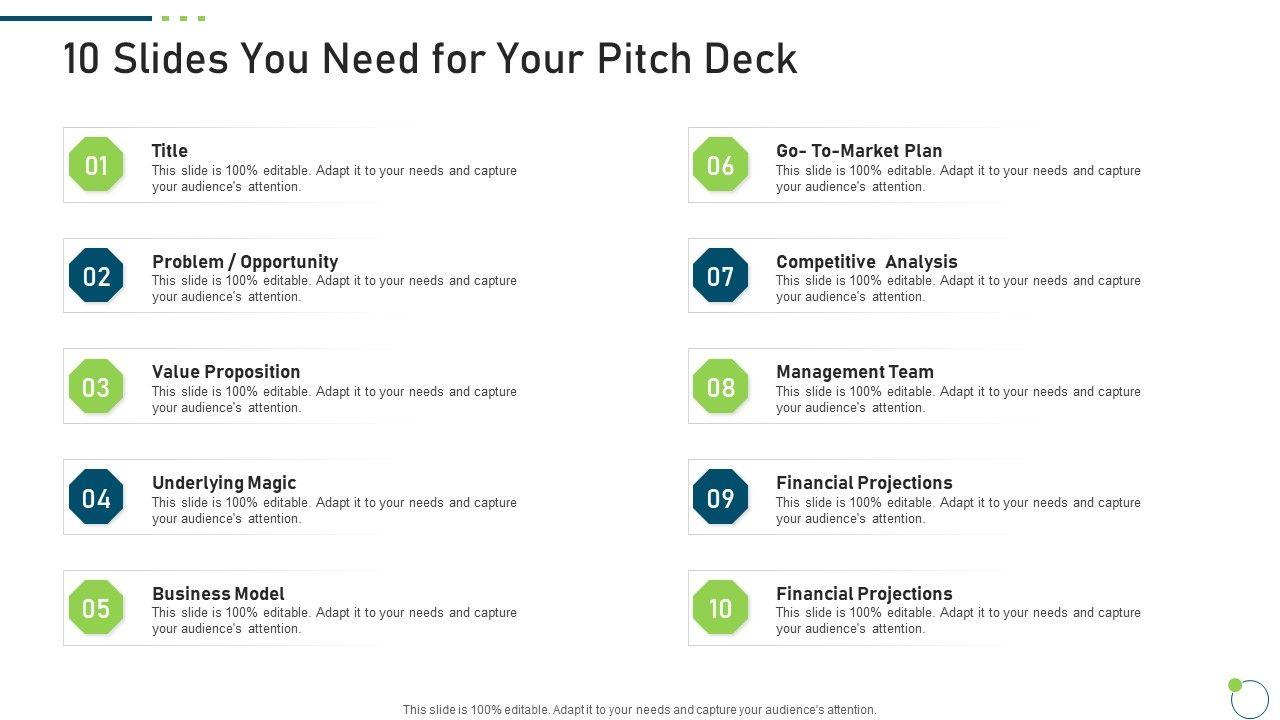The height and width of the screenshot is (720, 1280).
Task: Click the circle logo in bottom corner
Action: coord(1248,698)
